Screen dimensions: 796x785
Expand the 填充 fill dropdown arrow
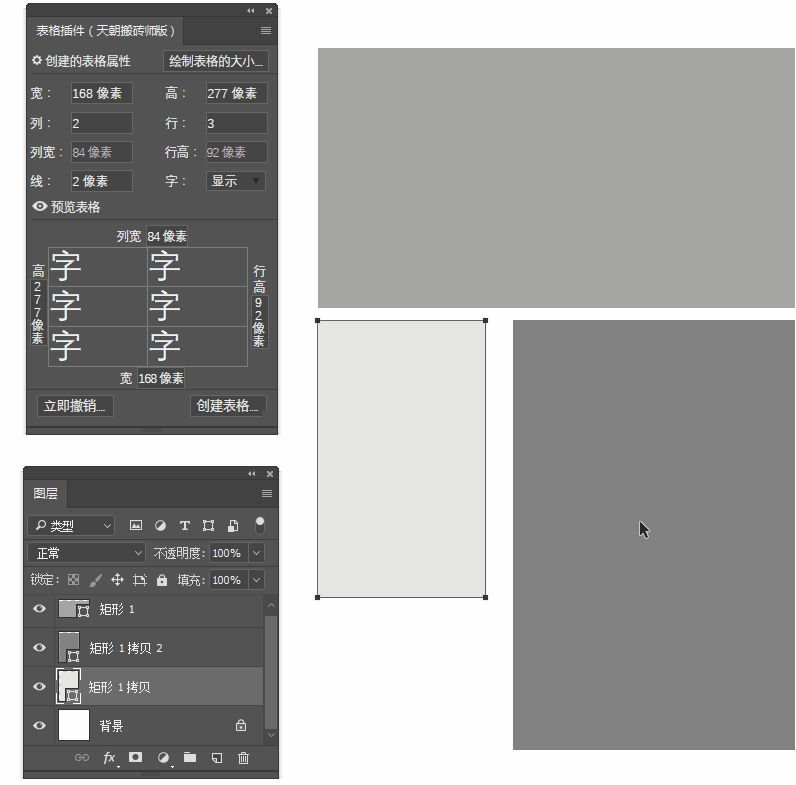(256, 580)
